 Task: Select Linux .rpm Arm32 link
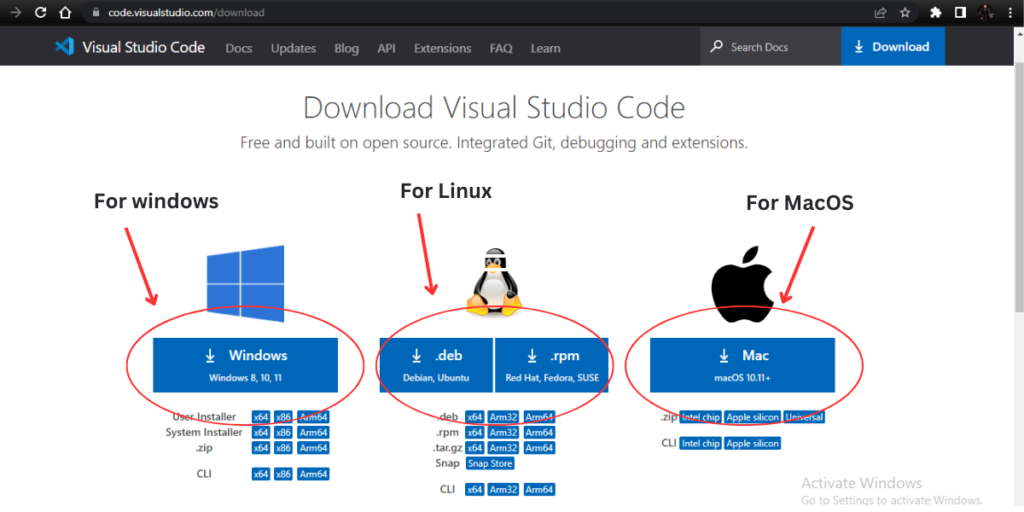(504, 432)
